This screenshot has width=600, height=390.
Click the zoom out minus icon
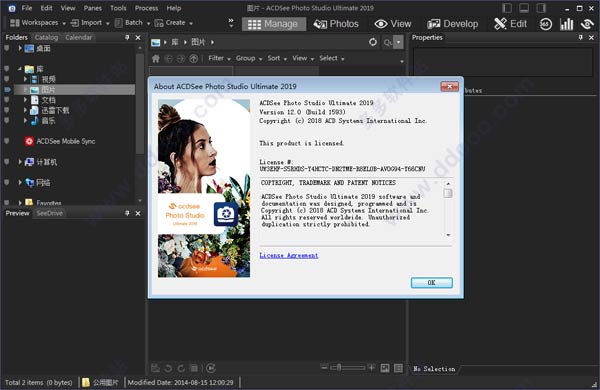(x=324, y=368)
